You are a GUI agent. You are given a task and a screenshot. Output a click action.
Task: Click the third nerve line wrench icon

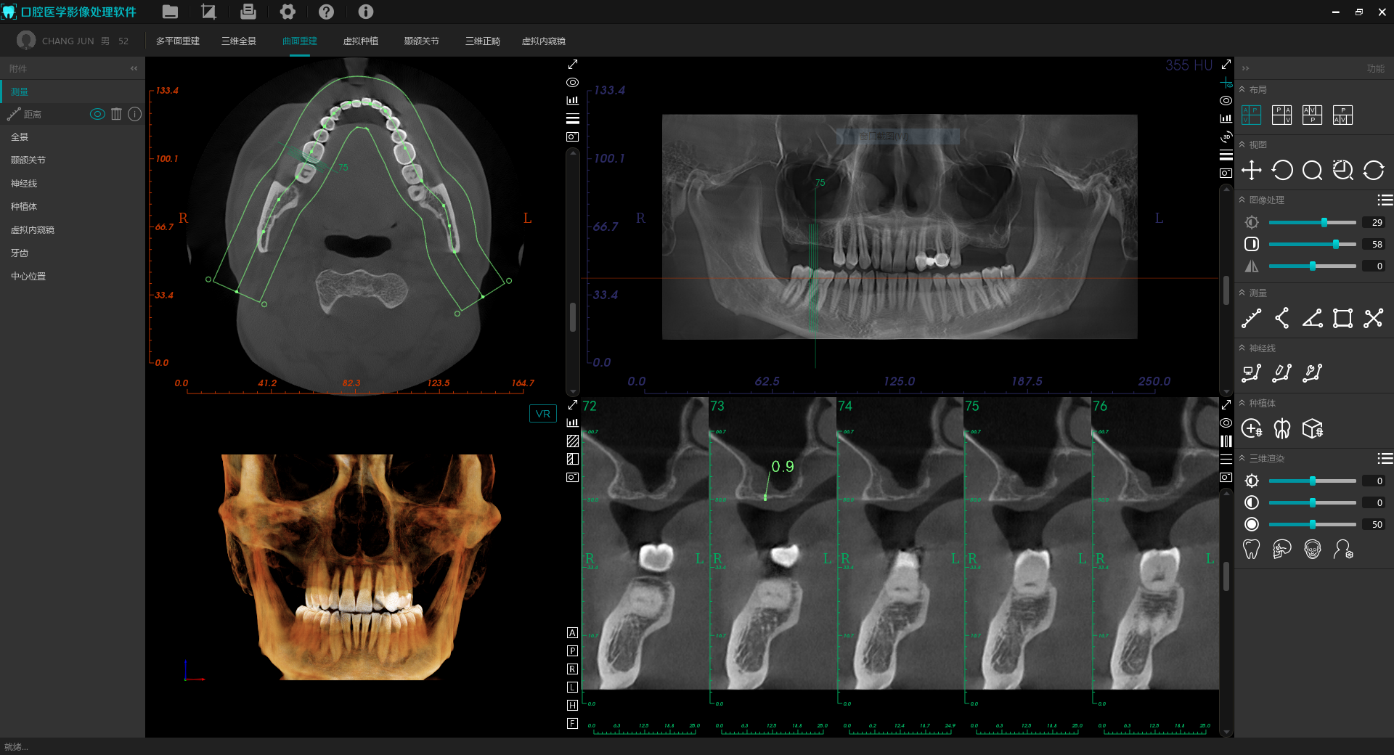click(1312, 373)
